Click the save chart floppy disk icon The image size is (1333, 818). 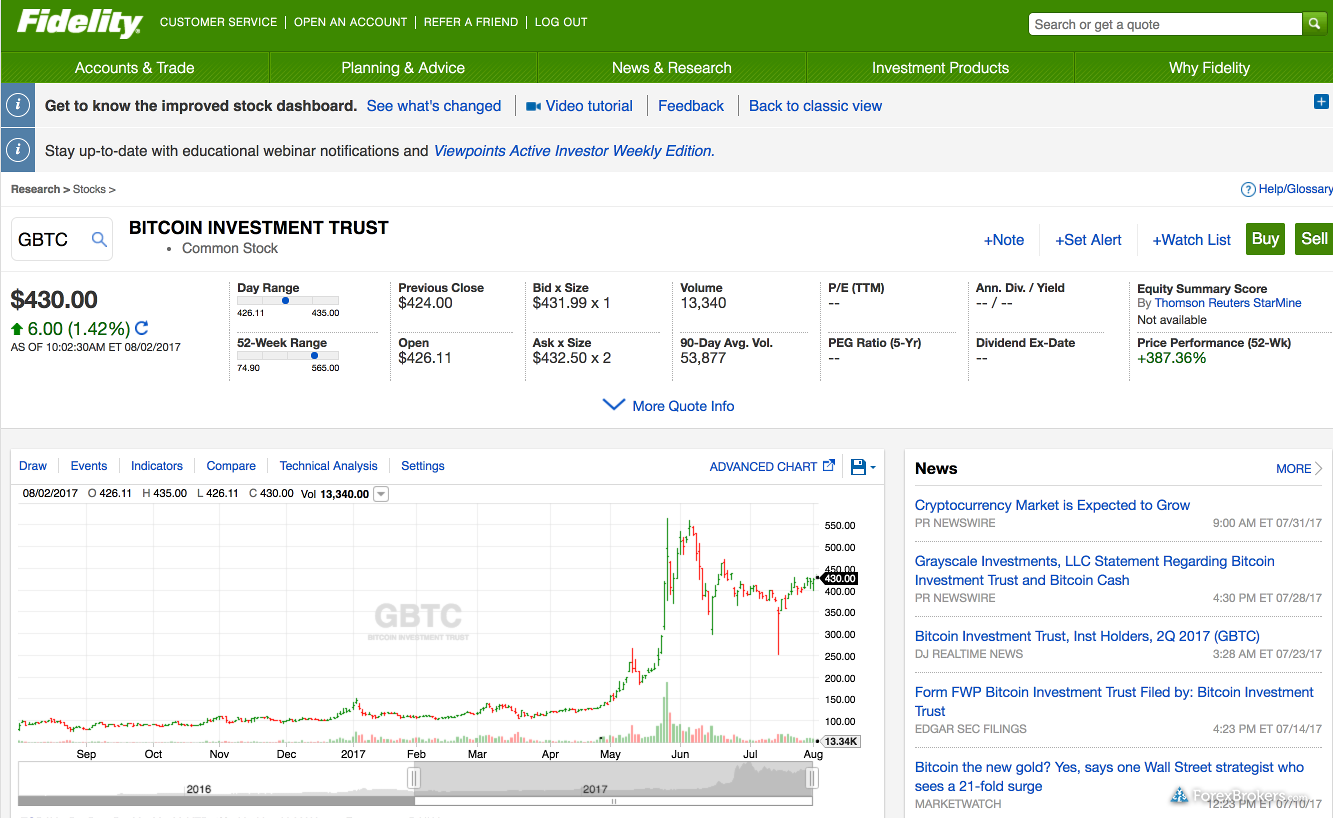point(858,467)
